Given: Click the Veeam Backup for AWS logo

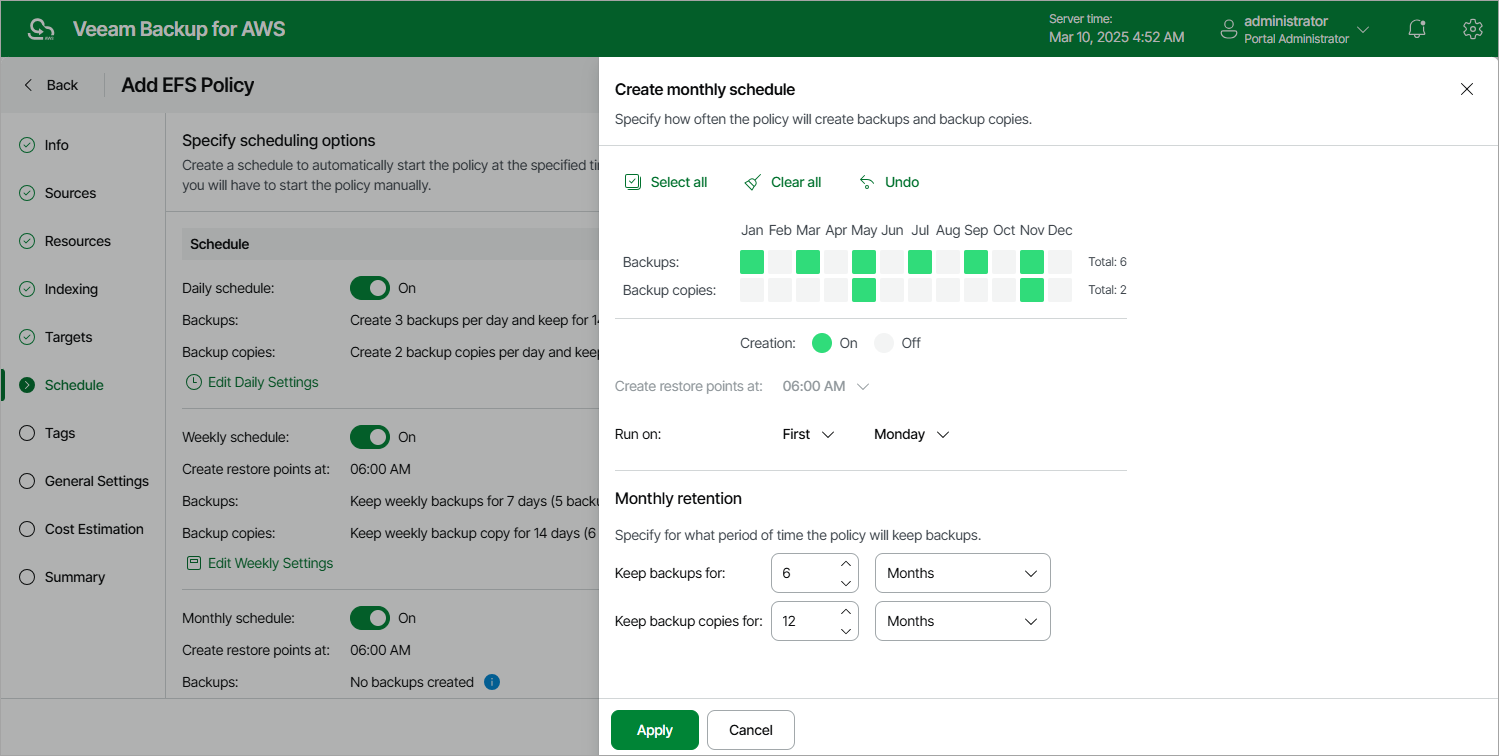Looking at the screenshot, I should point(40,28).
